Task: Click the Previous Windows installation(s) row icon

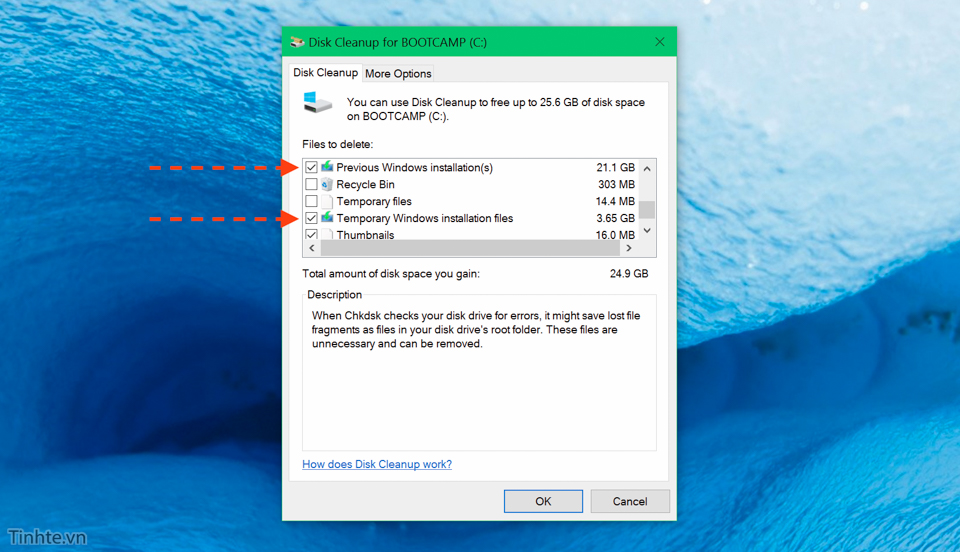Action: (327, 167)
